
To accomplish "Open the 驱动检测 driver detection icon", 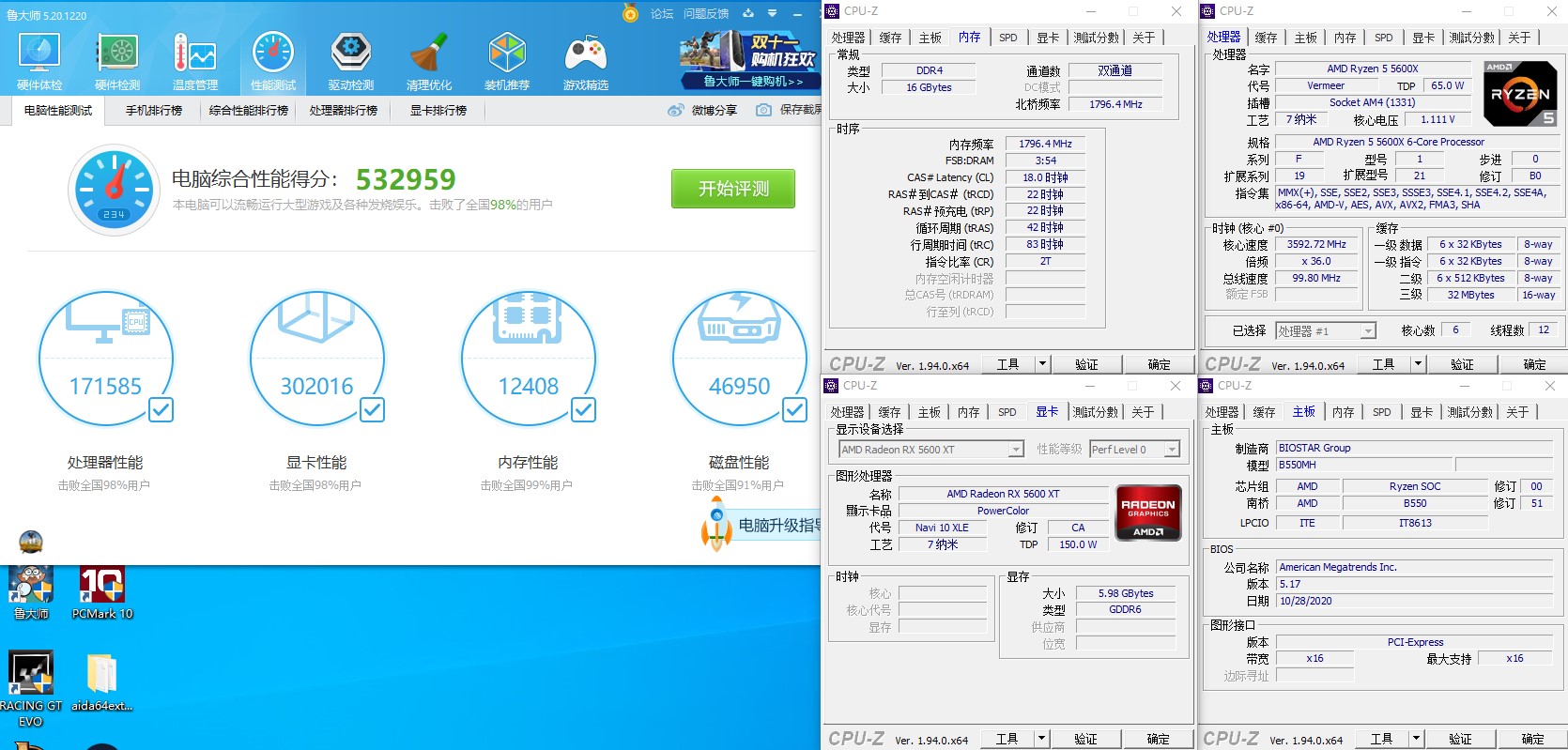I will click(351, 54).
